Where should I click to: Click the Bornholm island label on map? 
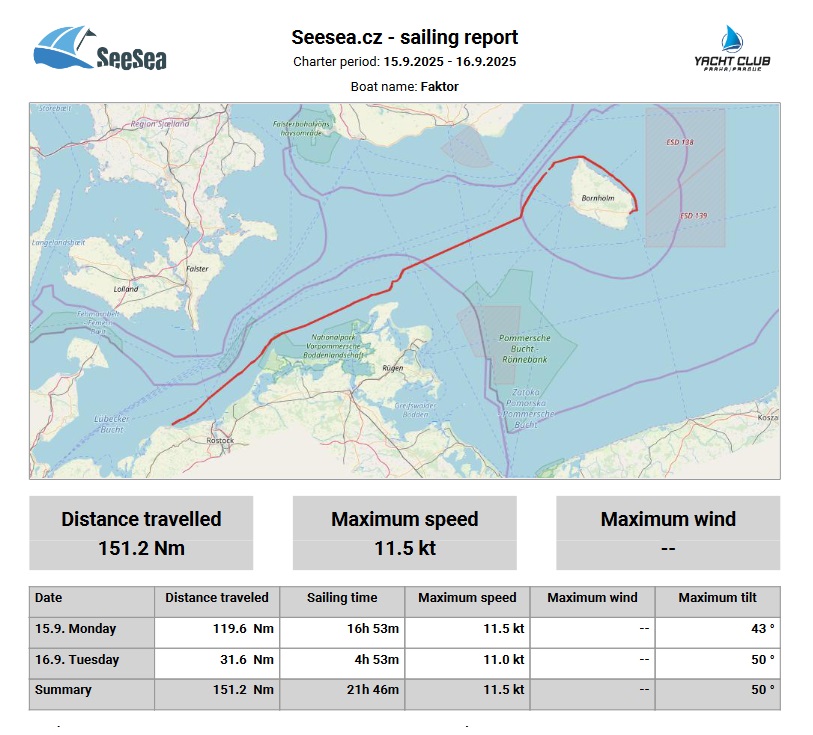click(596, 198)
